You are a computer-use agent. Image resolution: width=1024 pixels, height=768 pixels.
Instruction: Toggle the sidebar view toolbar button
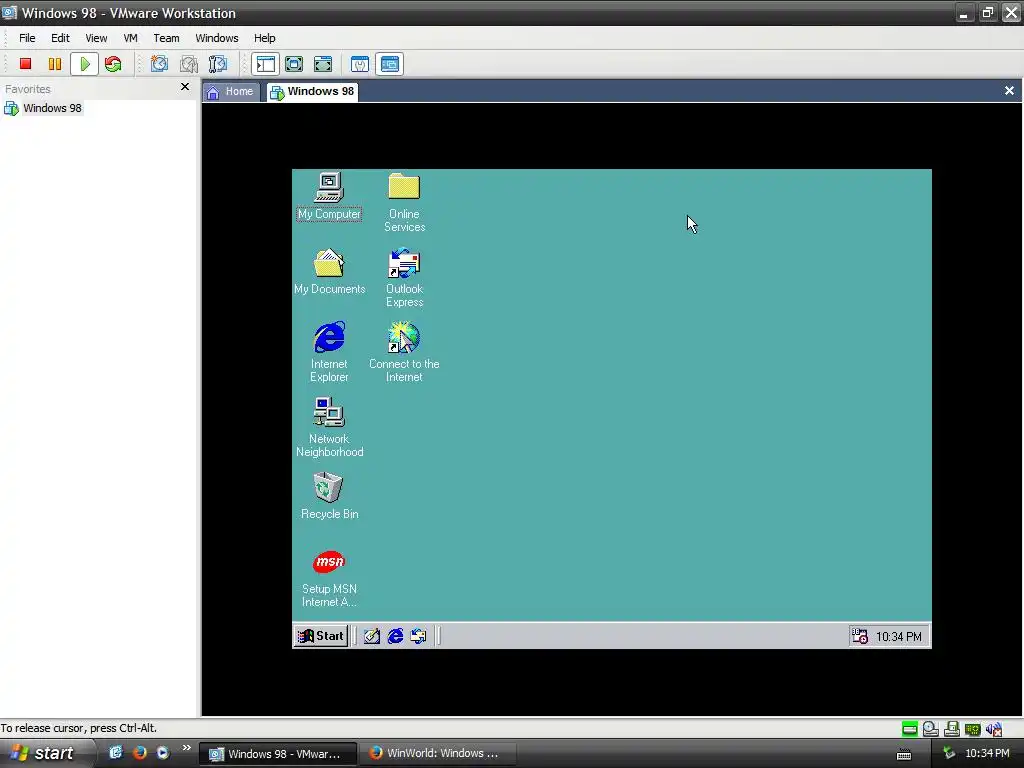265,64
